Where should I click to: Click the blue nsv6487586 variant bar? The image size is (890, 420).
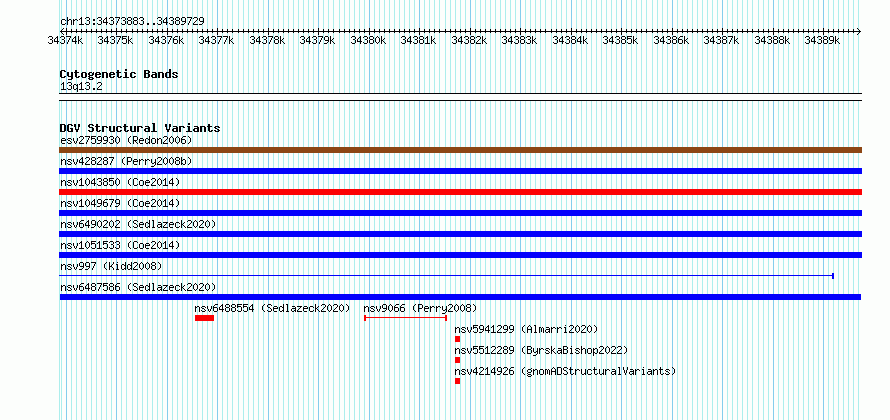(460, 297)
